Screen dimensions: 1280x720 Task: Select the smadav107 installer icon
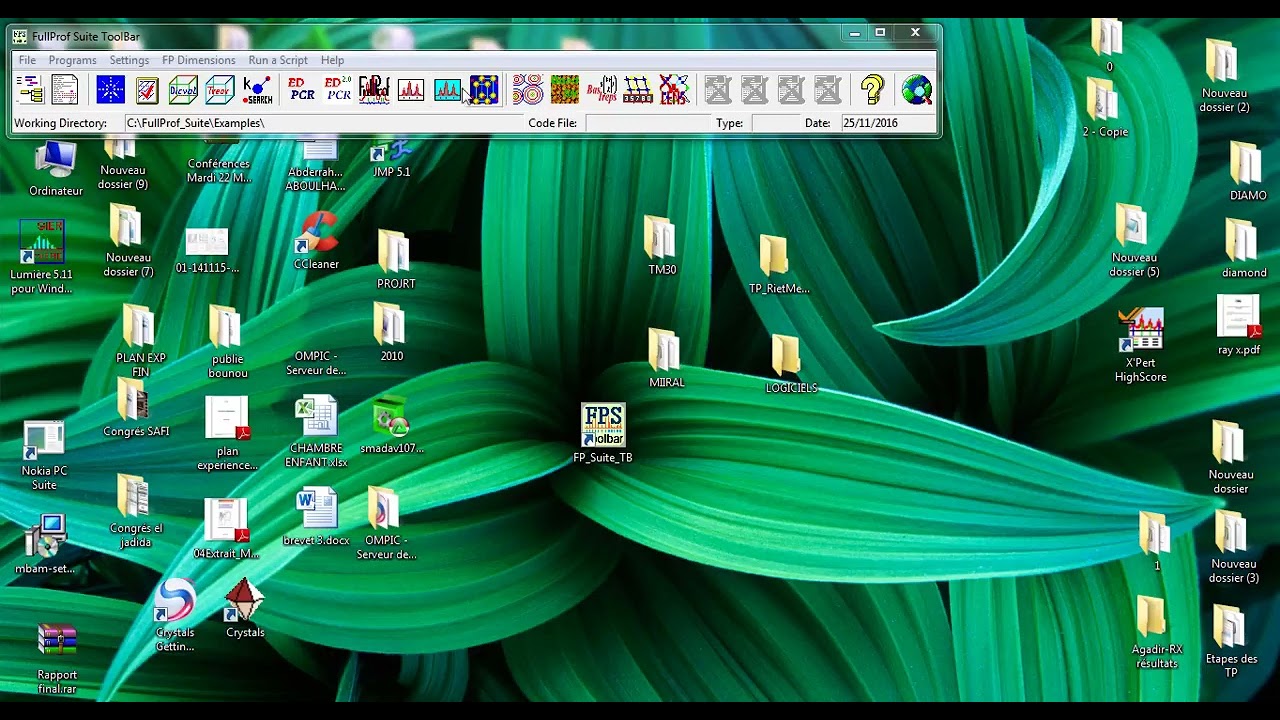pyautogui.click(x=391, y=427)
